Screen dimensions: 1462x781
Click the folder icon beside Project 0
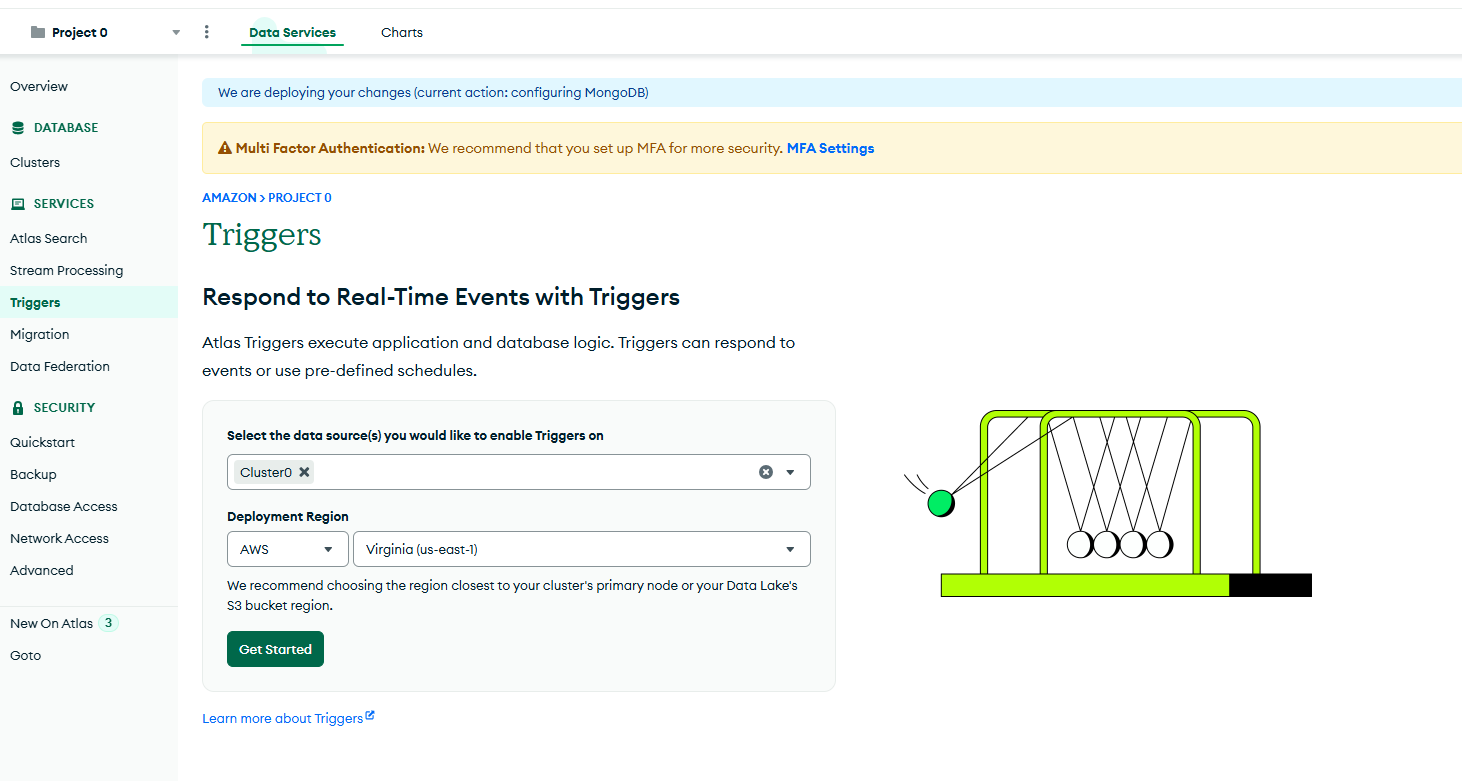coord(37,31)
